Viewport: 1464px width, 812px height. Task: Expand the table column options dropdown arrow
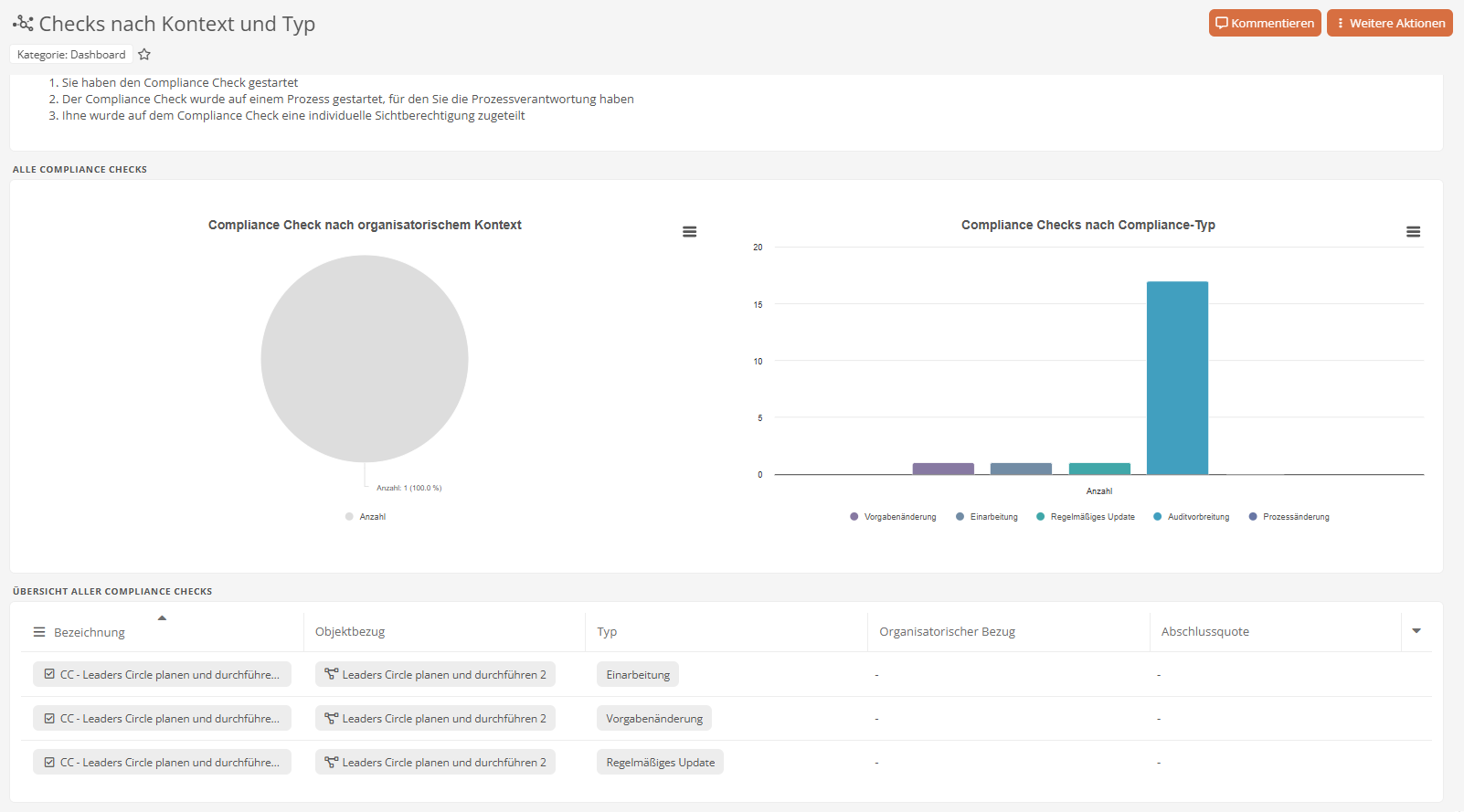coord(1416,631)
